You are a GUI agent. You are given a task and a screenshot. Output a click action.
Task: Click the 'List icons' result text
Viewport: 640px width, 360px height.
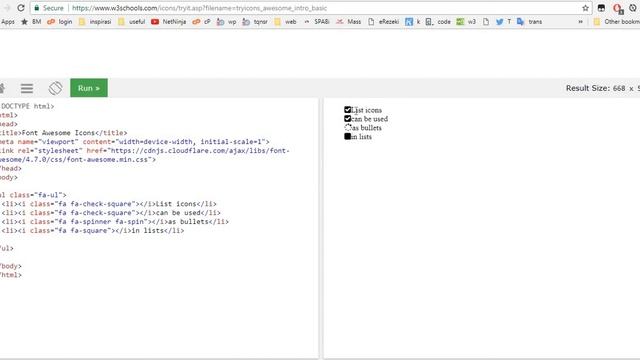tap(367, 110)
